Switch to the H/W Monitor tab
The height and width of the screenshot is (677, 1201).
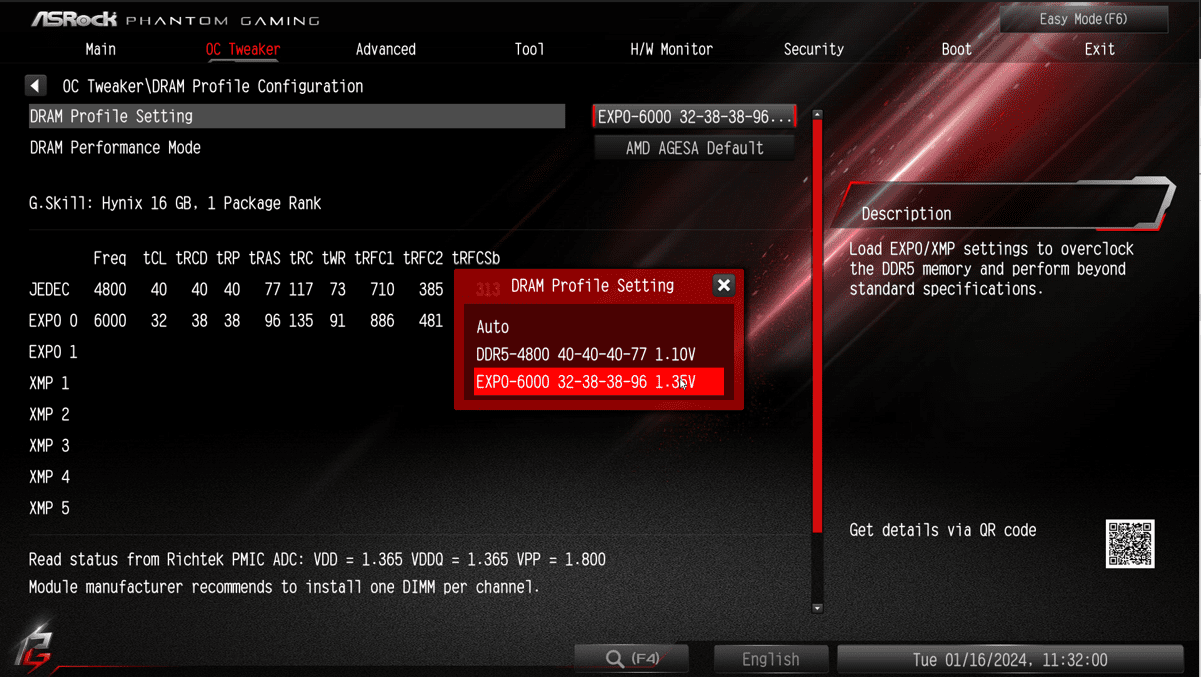tap(671, 49)
